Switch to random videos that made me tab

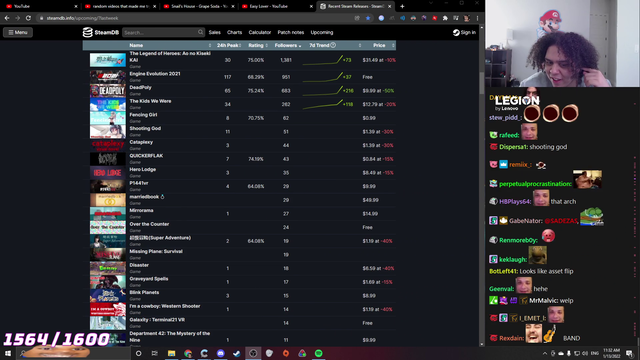(x=119, y=6)
